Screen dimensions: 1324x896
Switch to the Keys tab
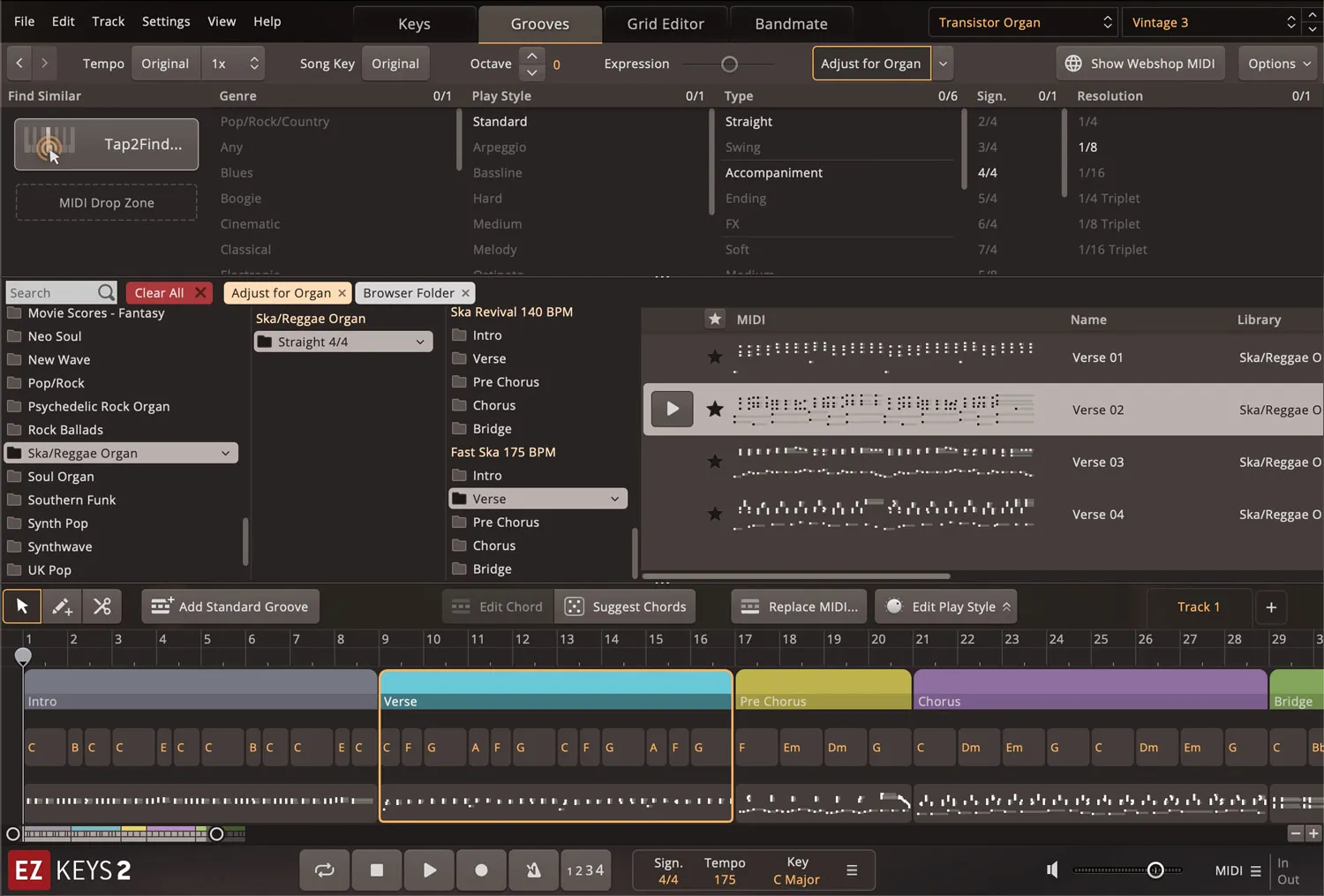pyautogui.click(x=414, y=24)
